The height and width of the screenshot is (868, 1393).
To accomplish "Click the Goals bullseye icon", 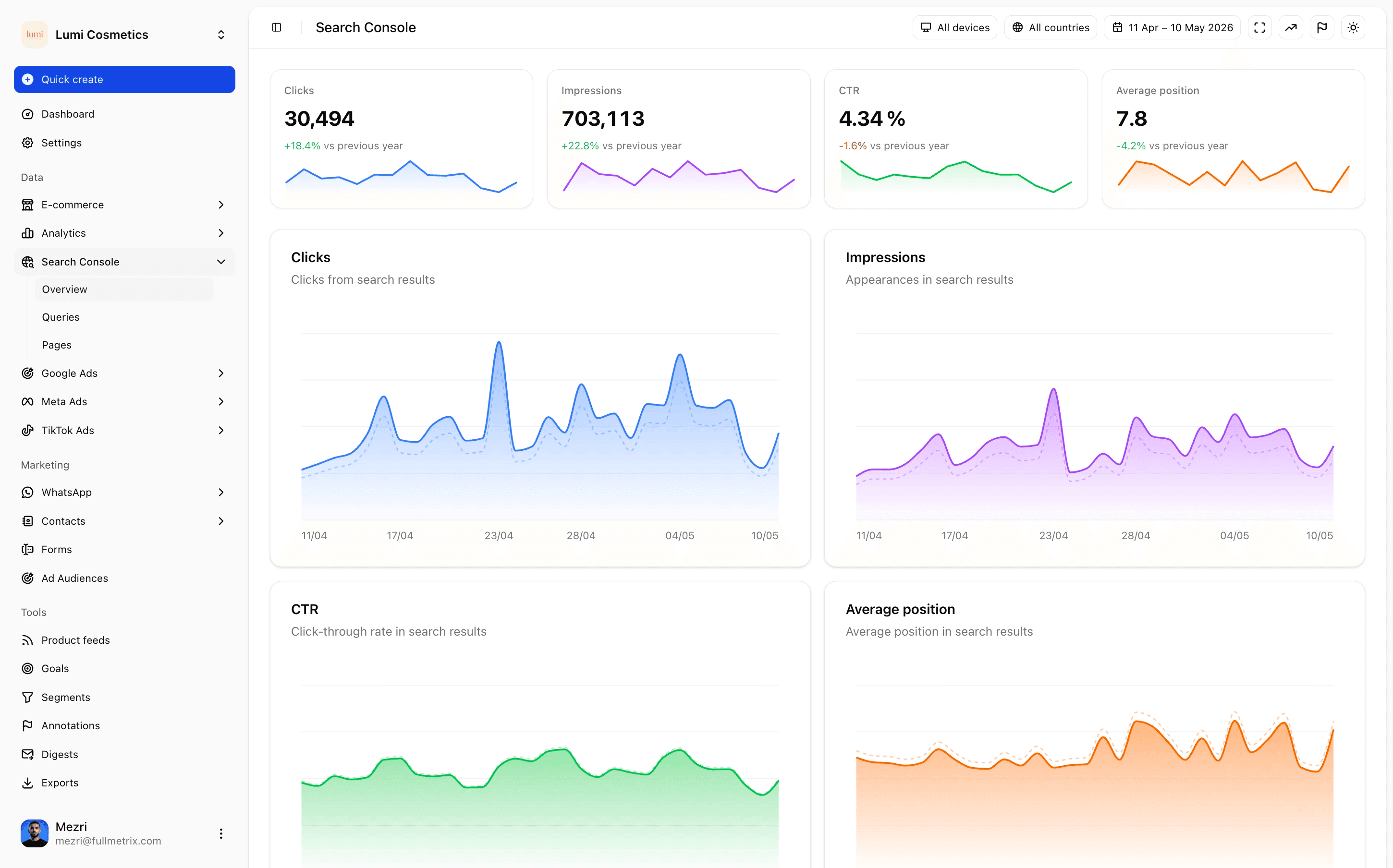I will pyautogui.click(x=27, y=669).
